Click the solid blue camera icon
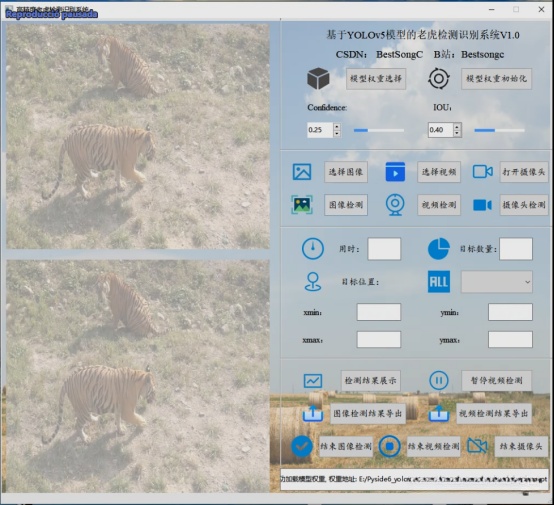This screenshot has width=554, height=505. point(482,205)
